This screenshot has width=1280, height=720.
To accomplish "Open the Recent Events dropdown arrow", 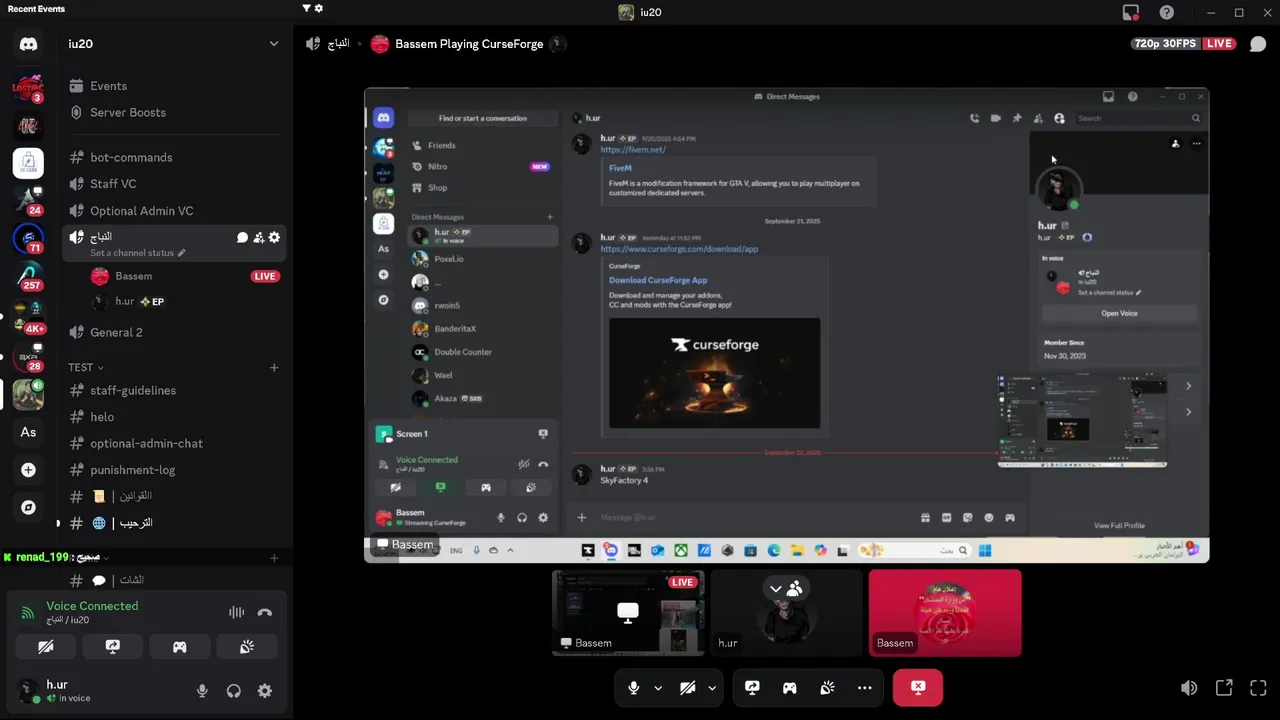I will (x=306, y=9).
